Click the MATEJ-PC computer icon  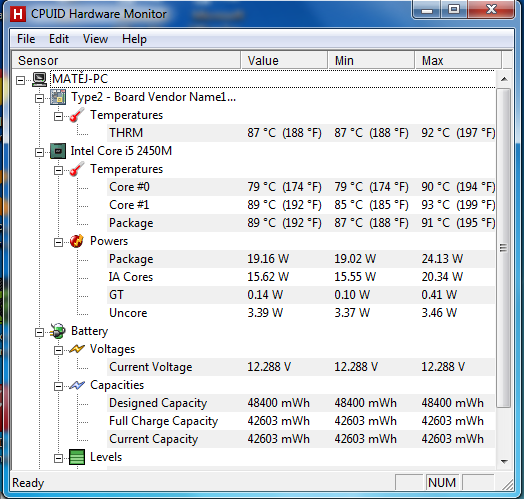point(39,80)
